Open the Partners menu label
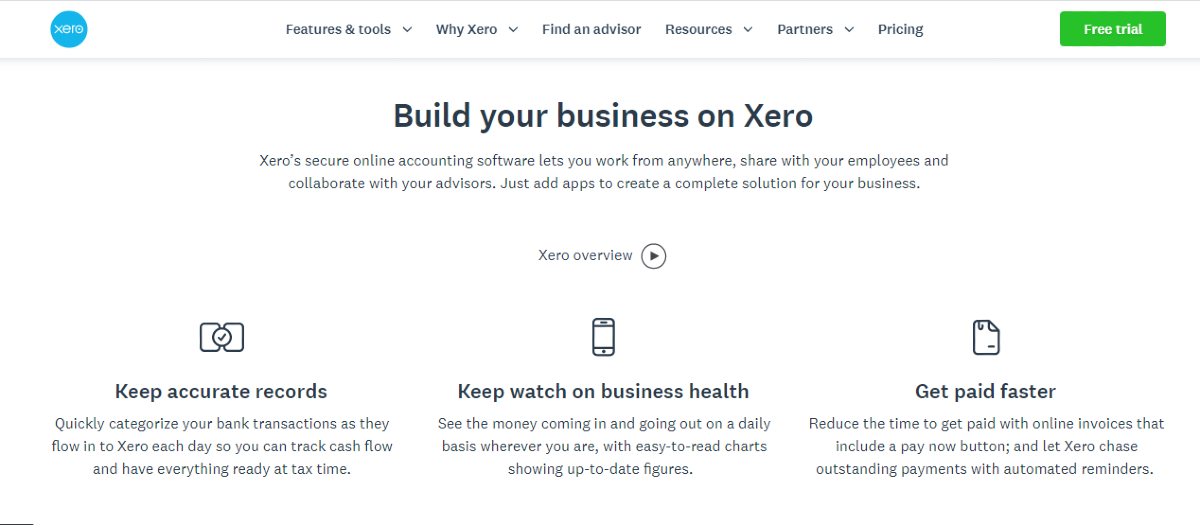 pos(805,29)
